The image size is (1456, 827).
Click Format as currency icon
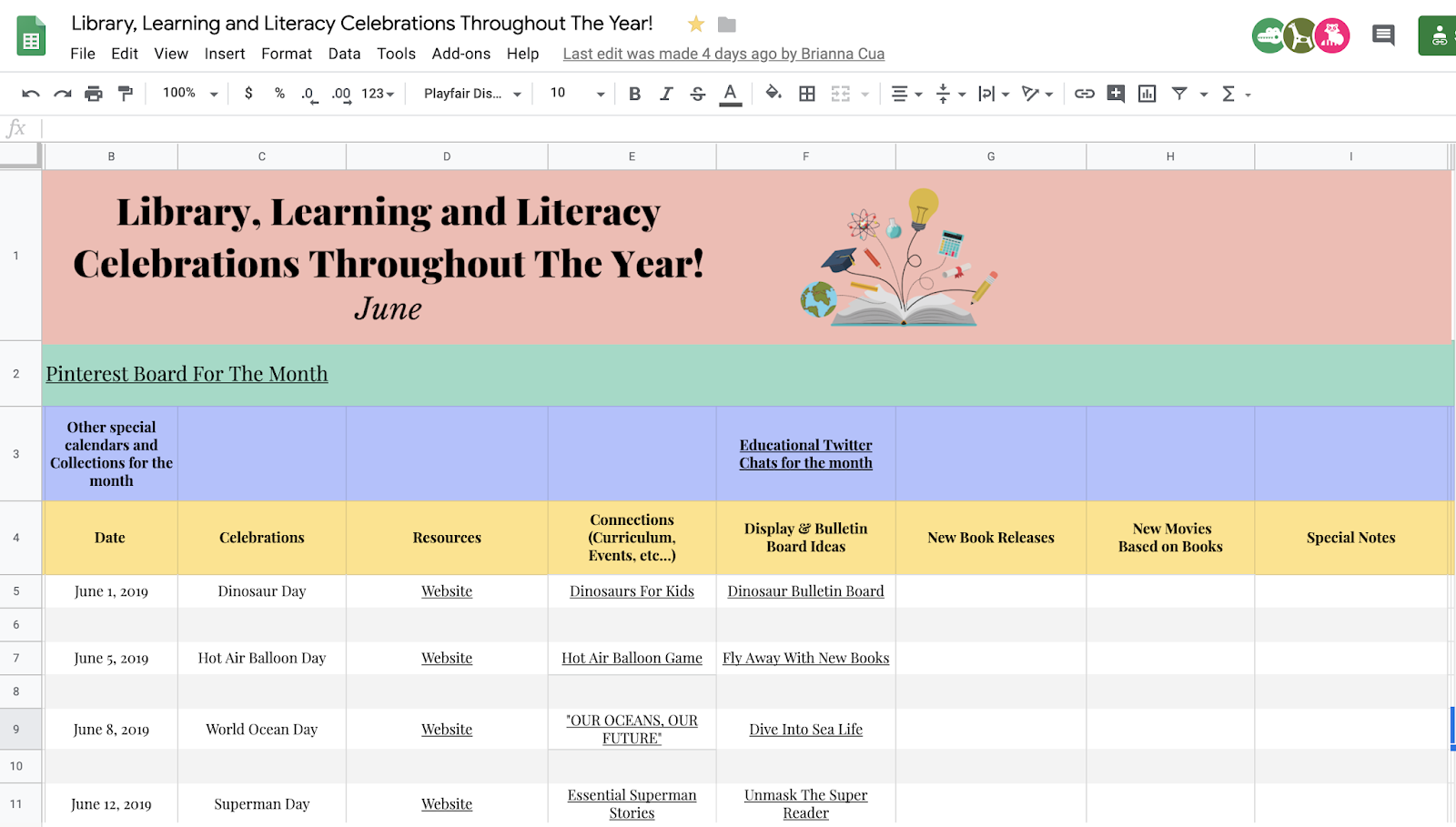(249, 93)
